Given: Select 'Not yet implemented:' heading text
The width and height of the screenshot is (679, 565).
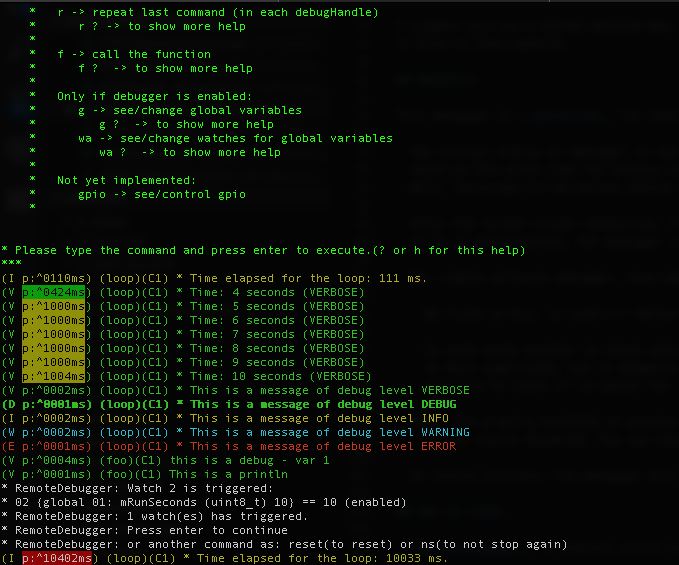Looking at the screenshot, I should (x=126, y=180).
